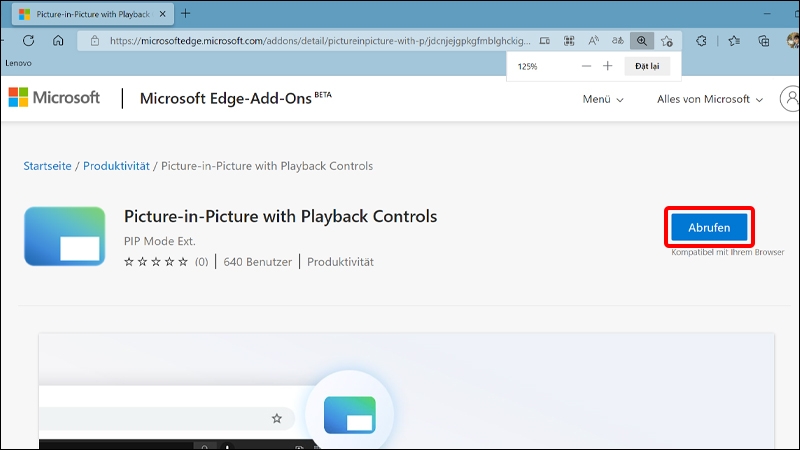This screenshot has width=800, height=450.
Task: Open the translate icon in the address bar
Action: tap(617, 41)
